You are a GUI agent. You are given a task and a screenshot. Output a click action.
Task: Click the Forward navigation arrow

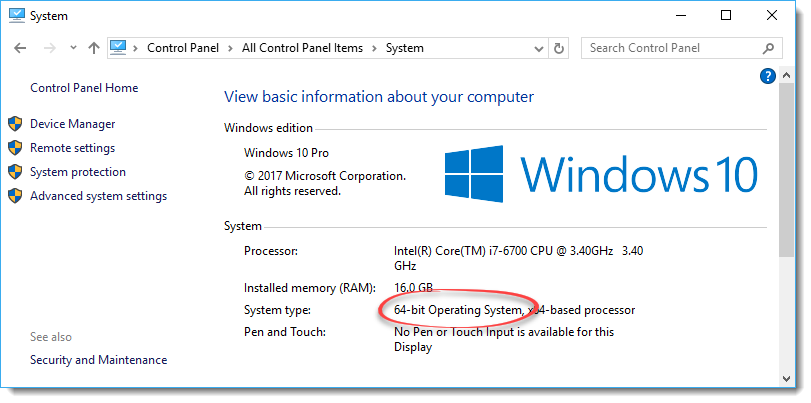tap(50, 48)
